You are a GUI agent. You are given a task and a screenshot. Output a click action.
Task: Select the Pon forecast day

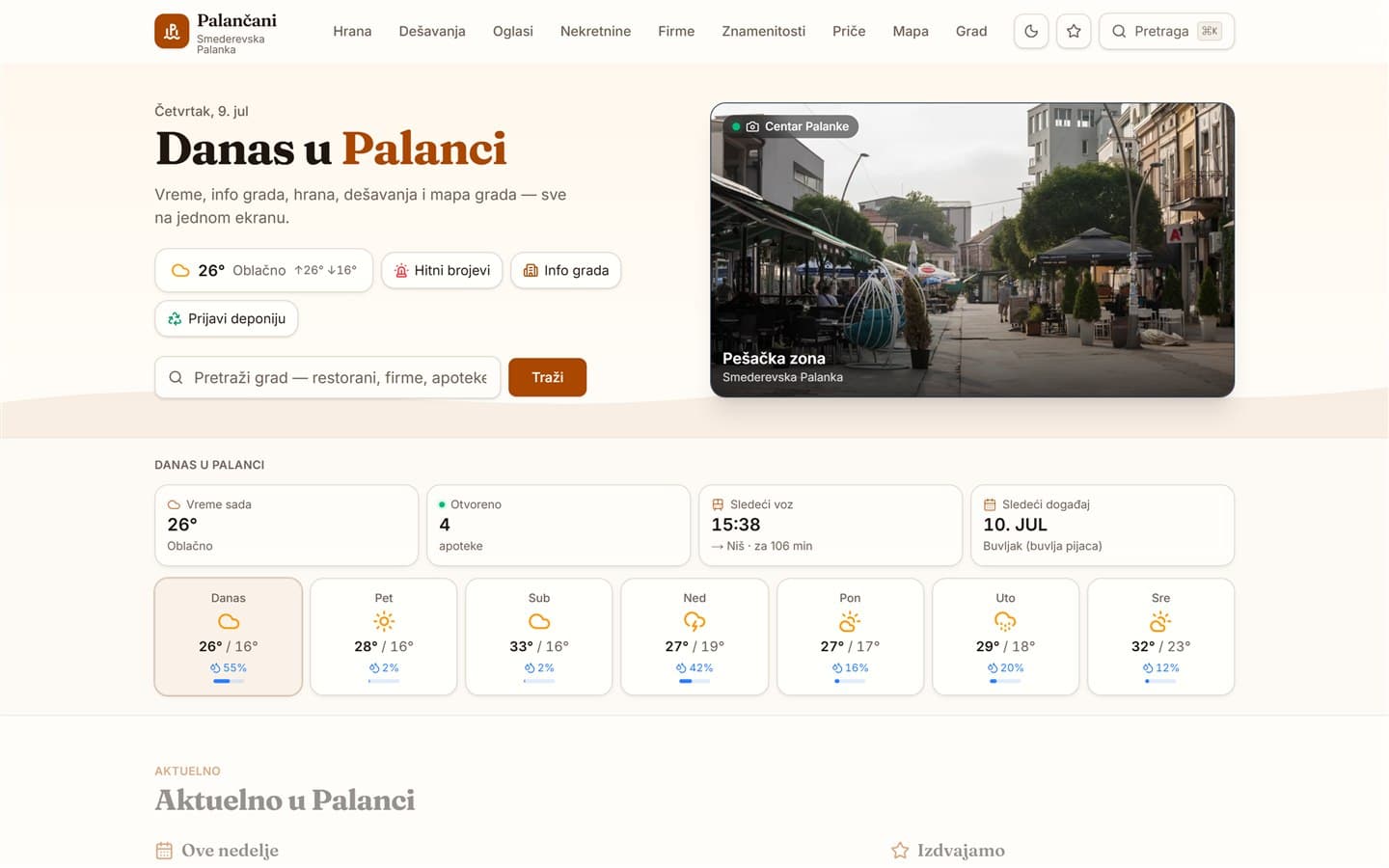point(850,637)
